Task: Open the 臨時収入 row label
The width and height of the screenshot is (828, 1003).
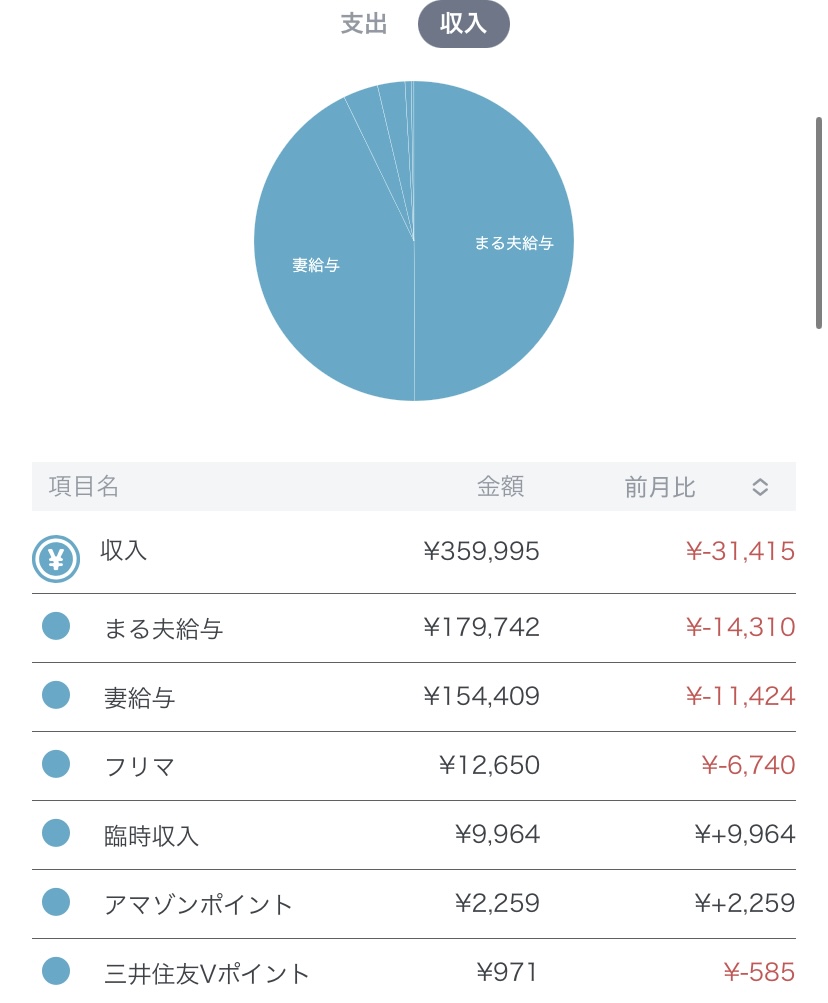Action: (x=152, y=835)
